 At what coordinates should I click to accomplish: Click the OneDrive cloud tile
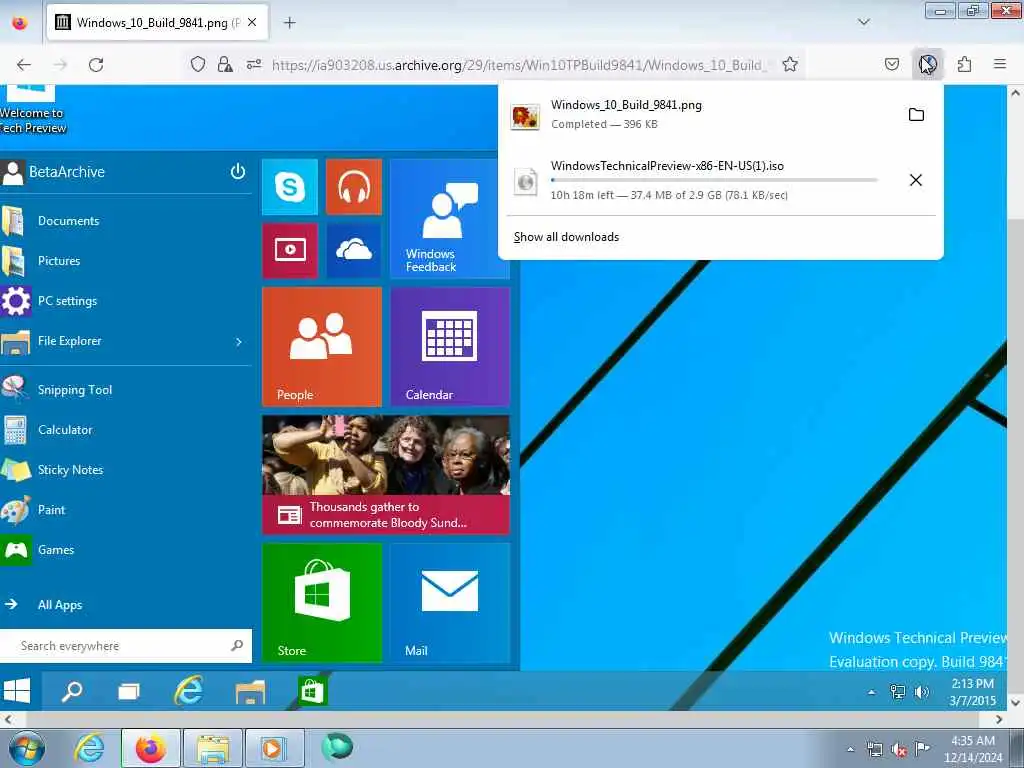(354, 251)
